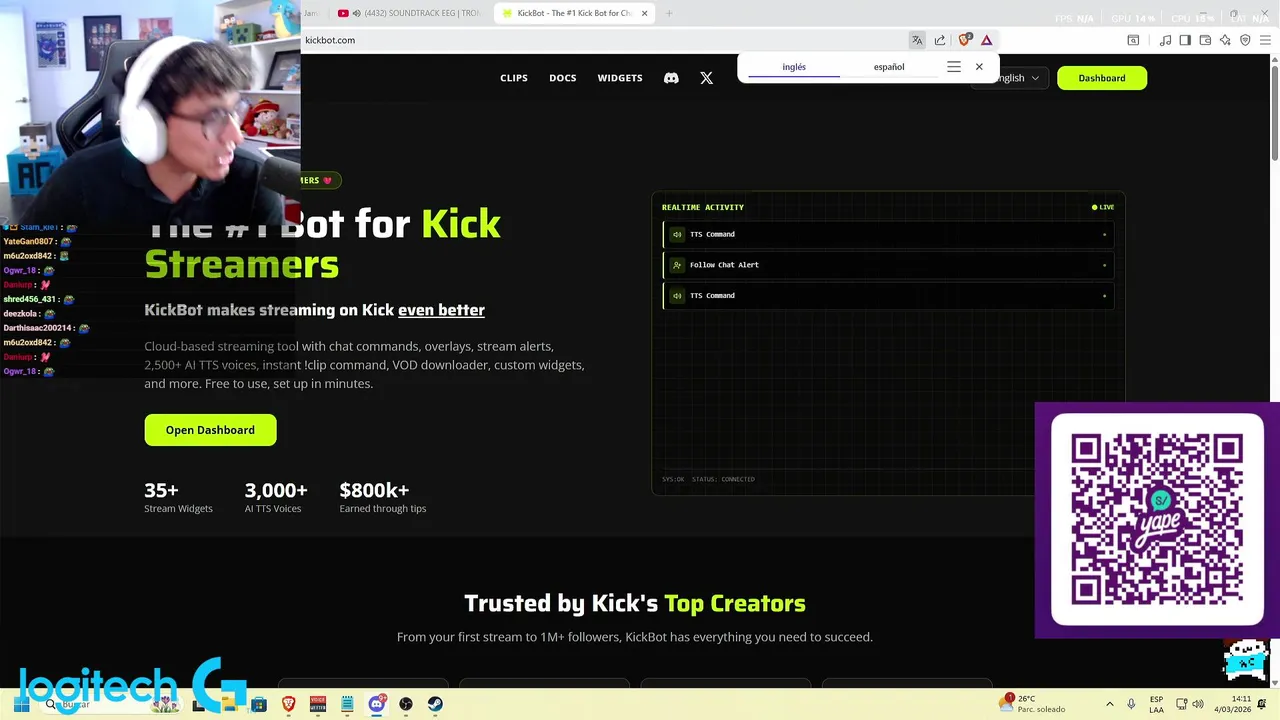Open the ESP LAA language switcher

pos(1156,704)
